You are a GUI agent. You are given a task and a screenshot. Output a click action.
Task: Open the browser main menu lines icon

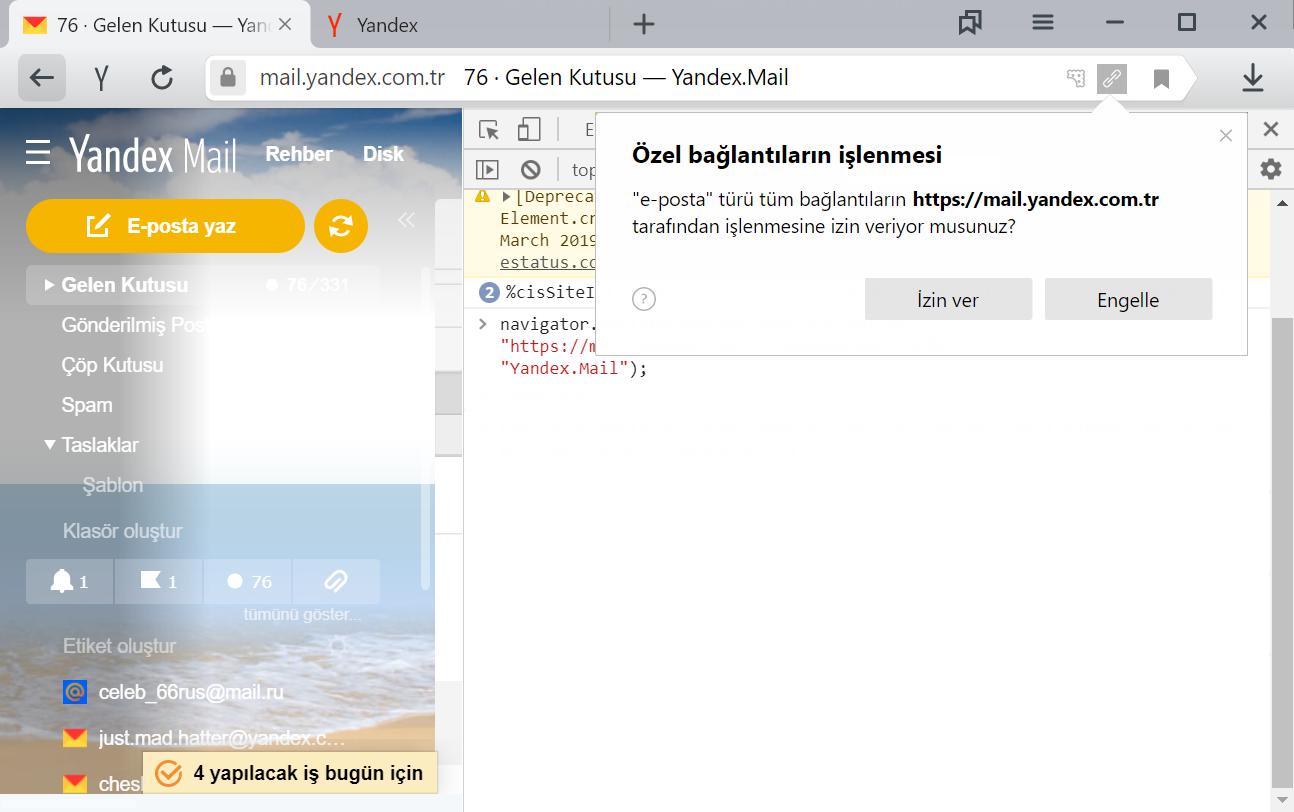tap(1042, 22)
